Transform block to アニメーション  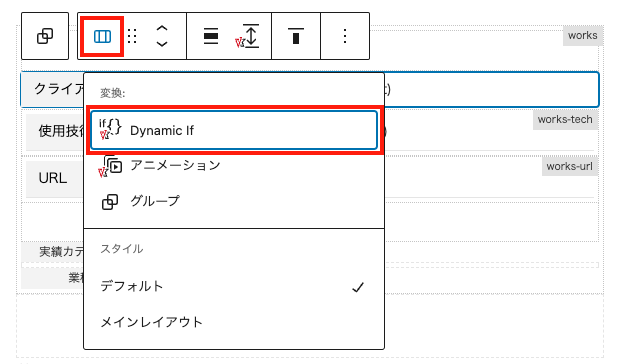(234, 165)
